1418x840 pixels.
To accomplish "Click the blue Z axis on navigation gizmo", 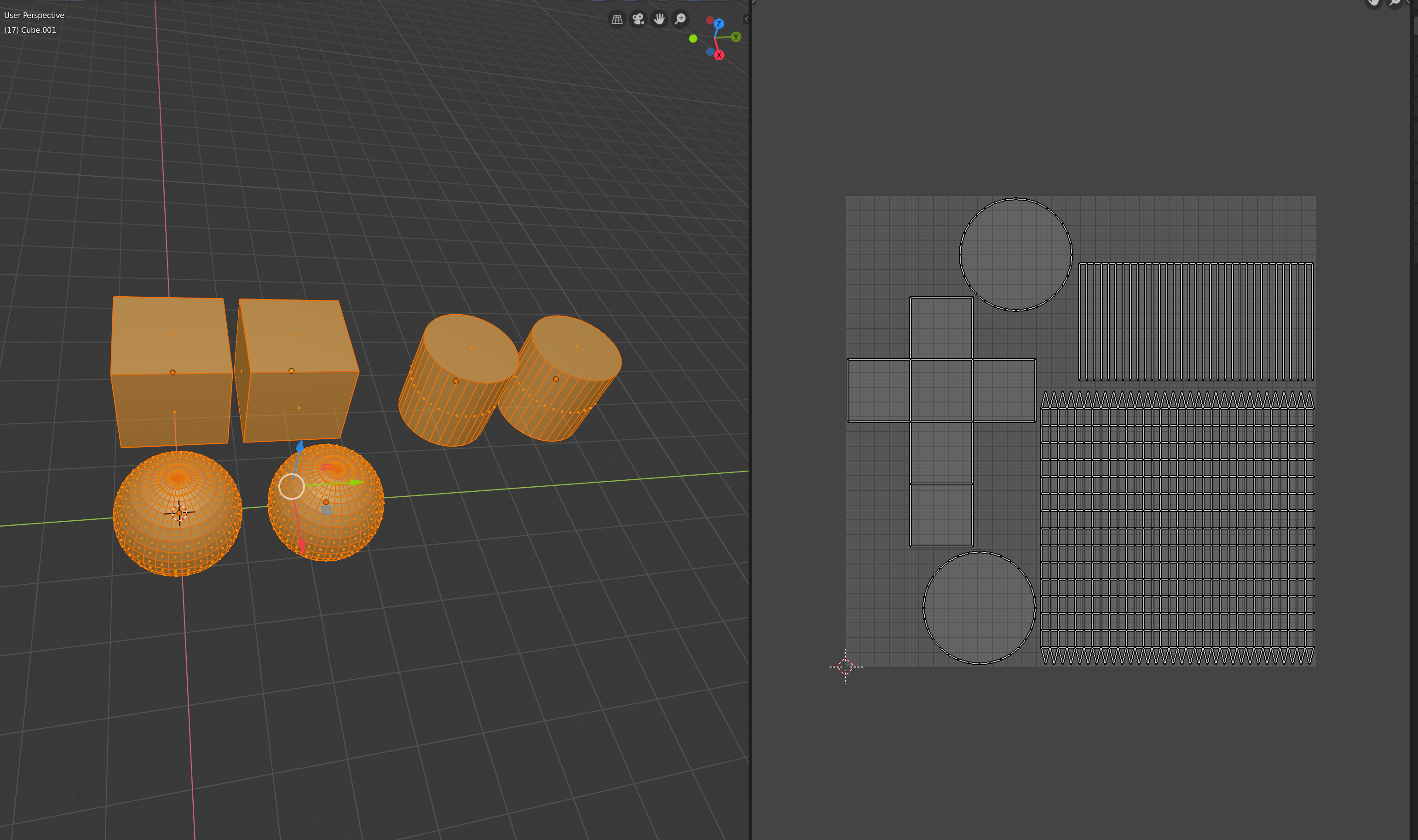I will click(719, 24).
